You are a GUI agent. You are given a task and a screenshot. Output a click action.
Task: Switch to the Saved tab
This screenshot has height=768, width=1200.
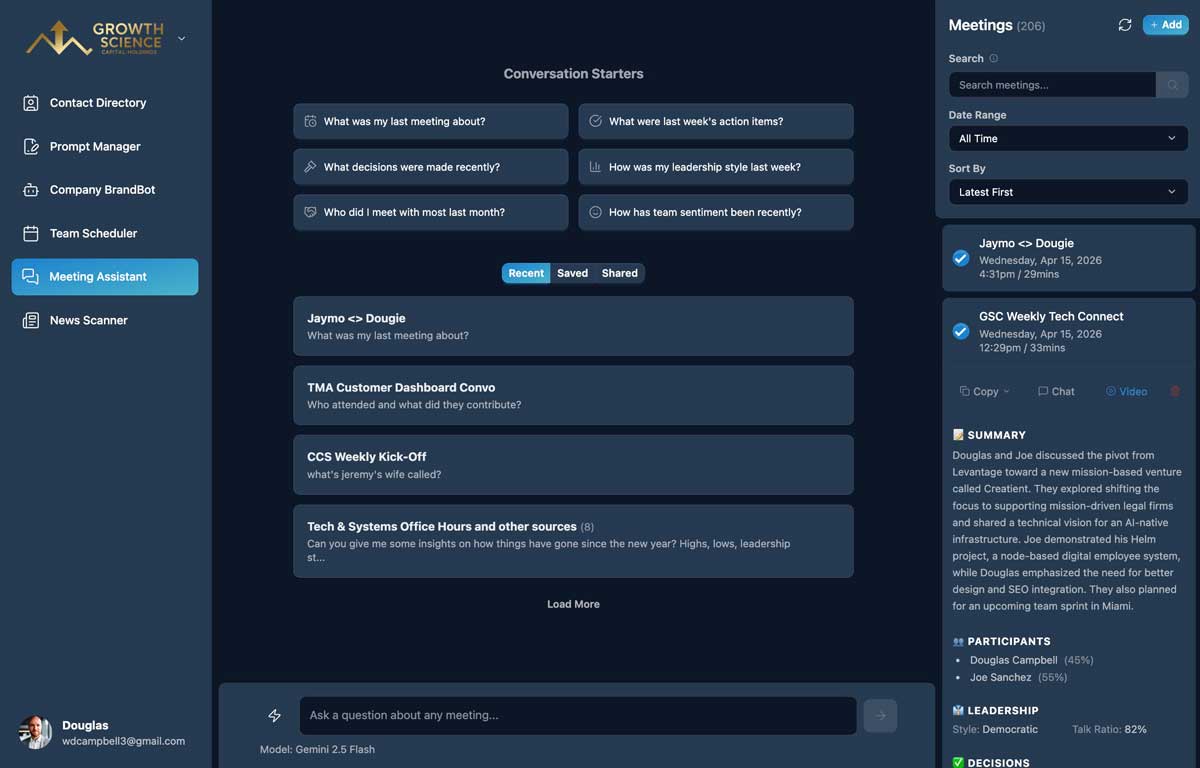(x=572, y=273)
